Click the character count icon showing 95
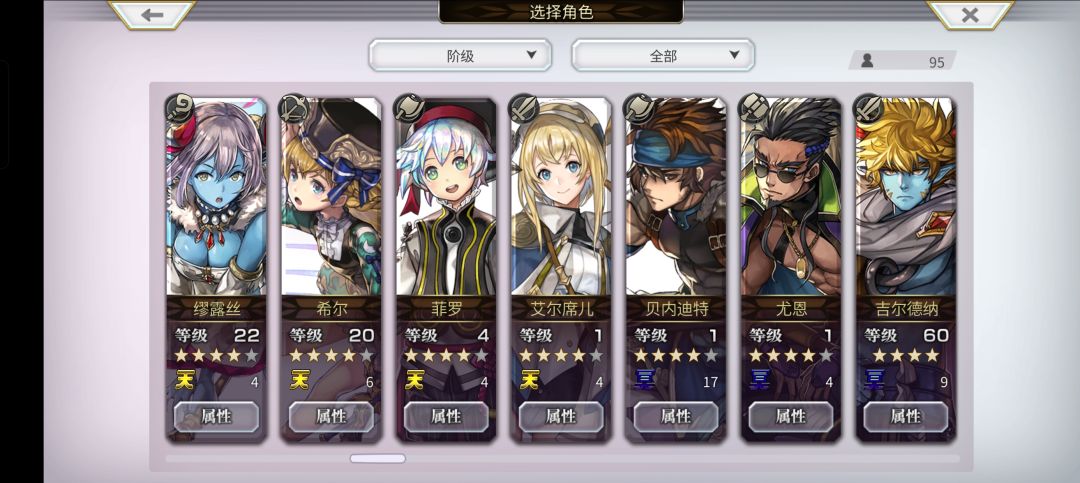 click(867, 61)
